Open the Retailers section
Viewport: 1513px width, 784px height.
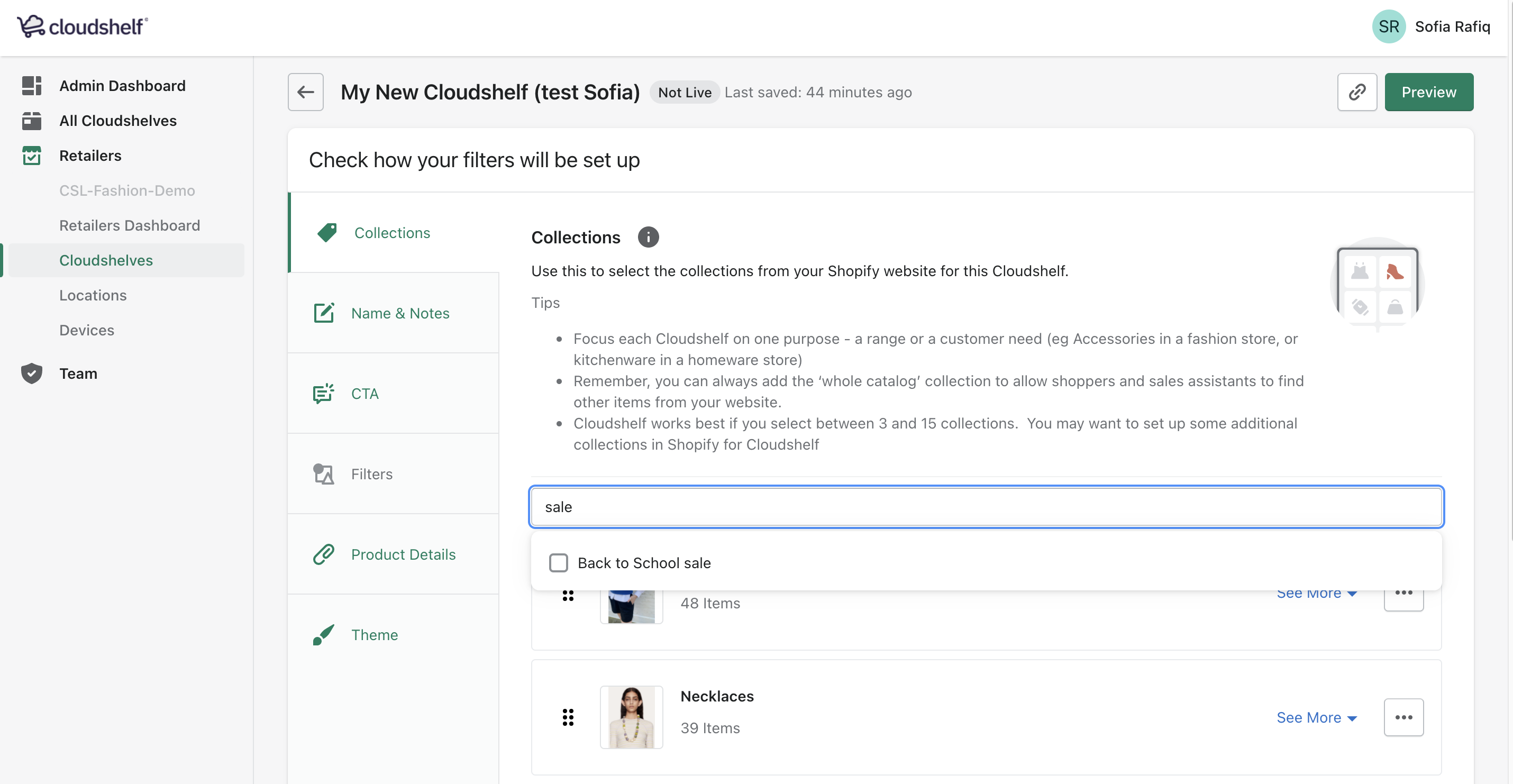pyautogui.click(x=90, y=156)
